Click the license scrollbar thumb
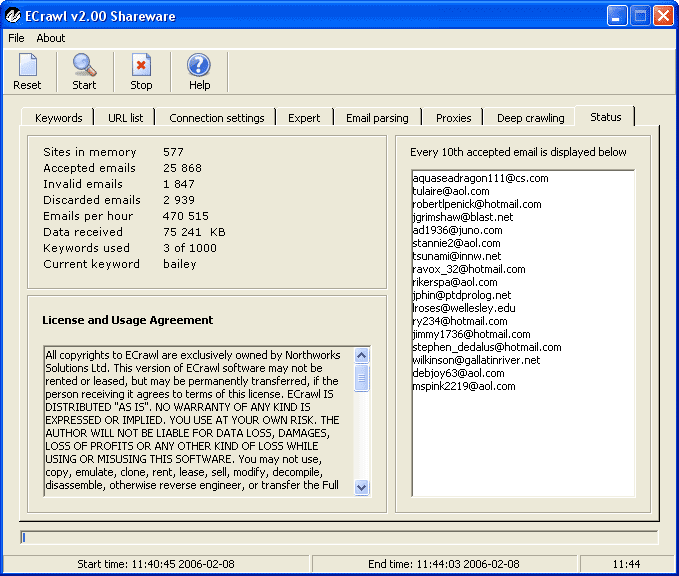679x576 pixels. [362, 378]
